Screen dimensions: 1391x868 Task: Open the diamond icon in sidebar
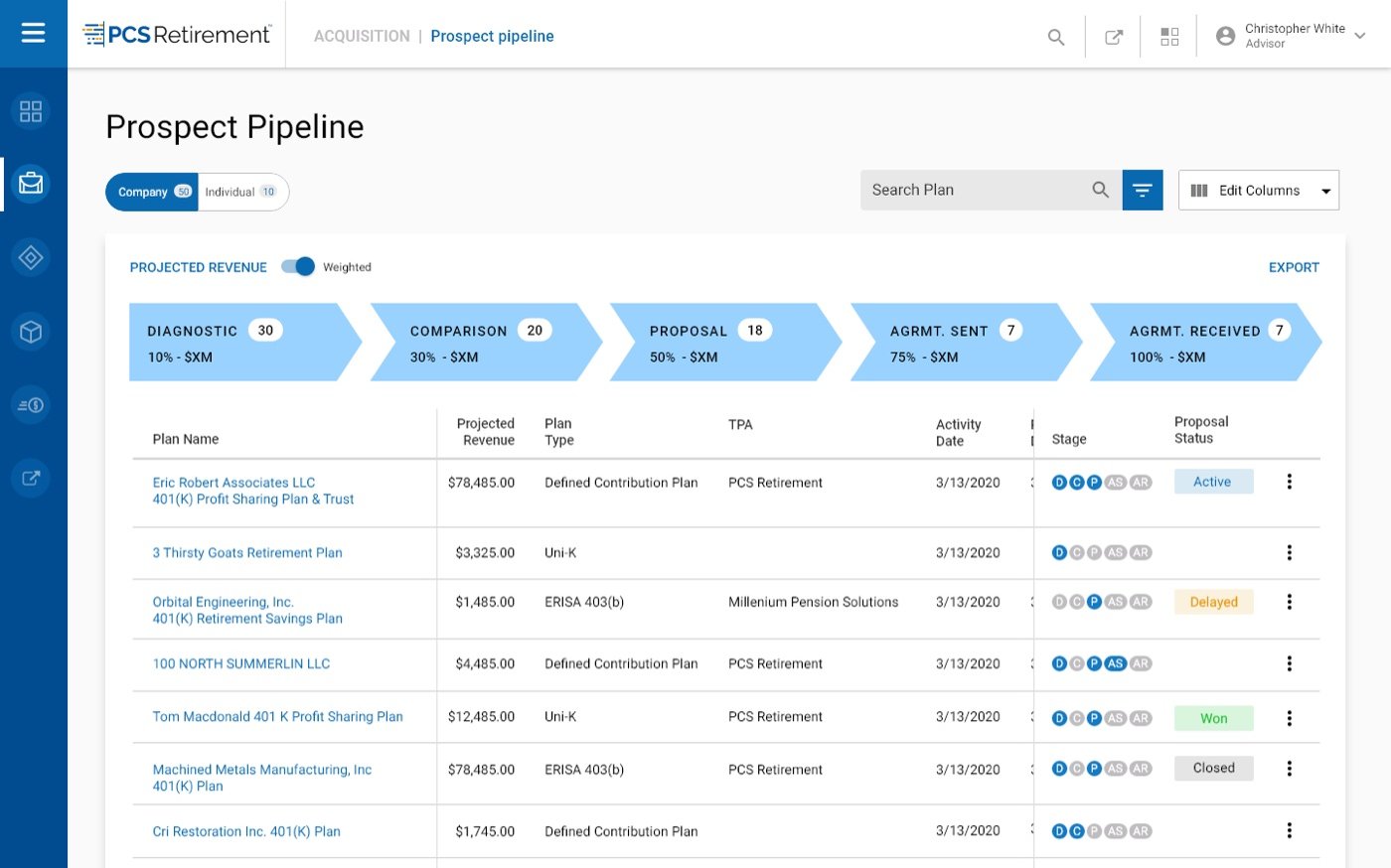(x=31, y=258)
